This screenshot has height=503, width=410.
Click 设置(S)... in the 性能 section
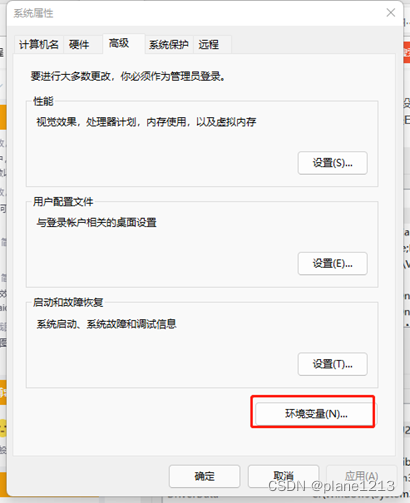point(333,163)
